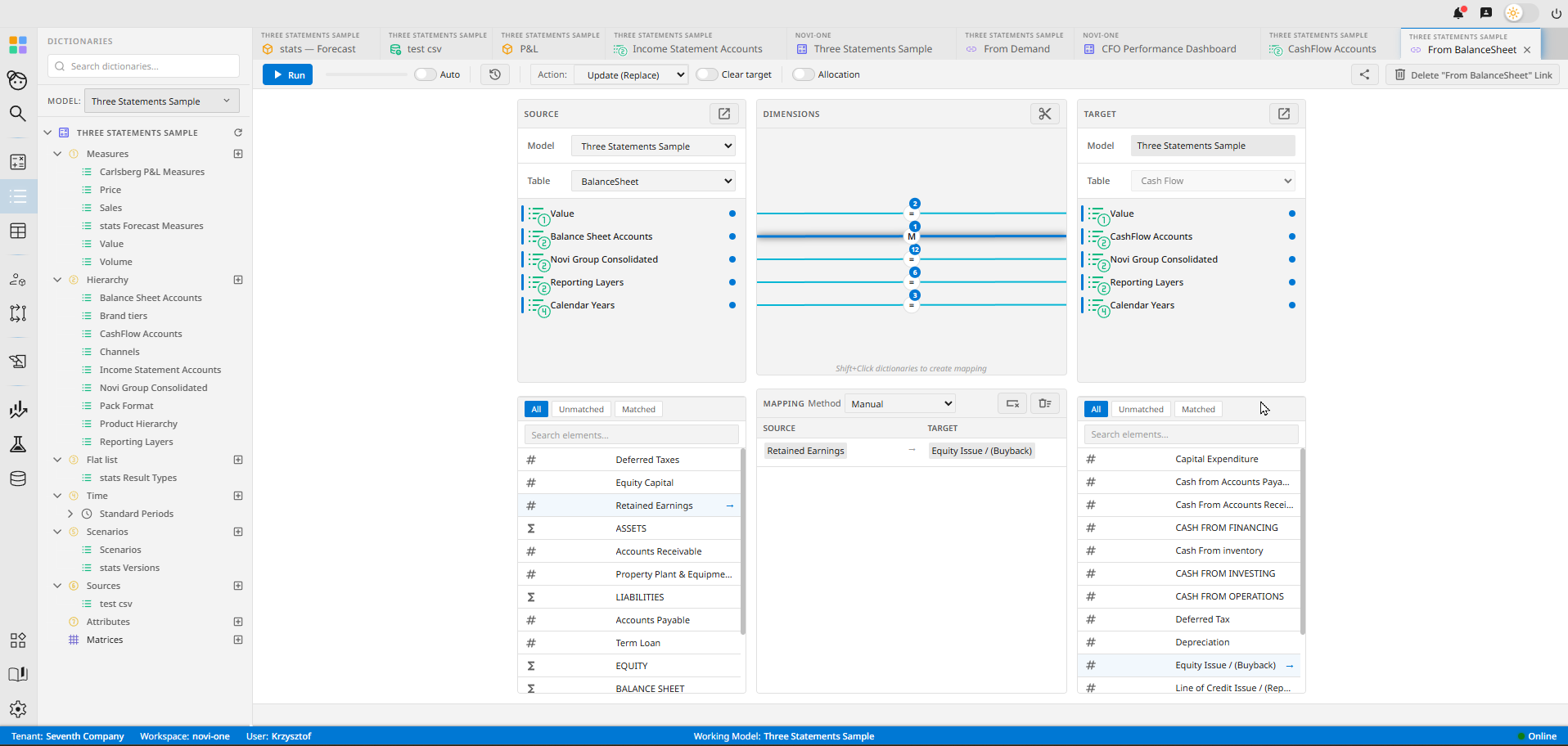Click the slider next to Run
The height and width of the screenshot is (746, 1568).
[x=366, y=74]
